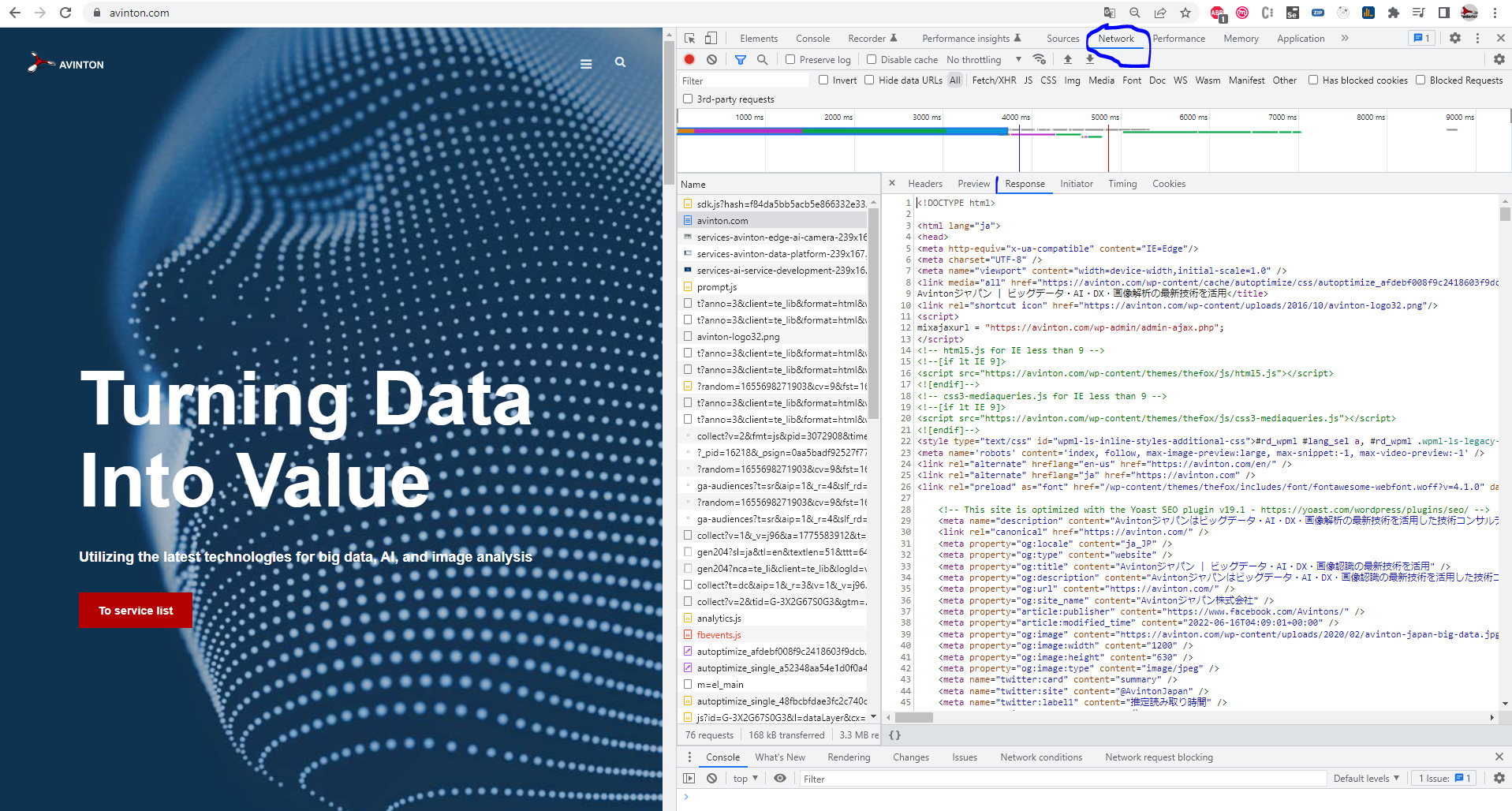
Task: Check 3rd-party requests
Action: coord(688,99)
